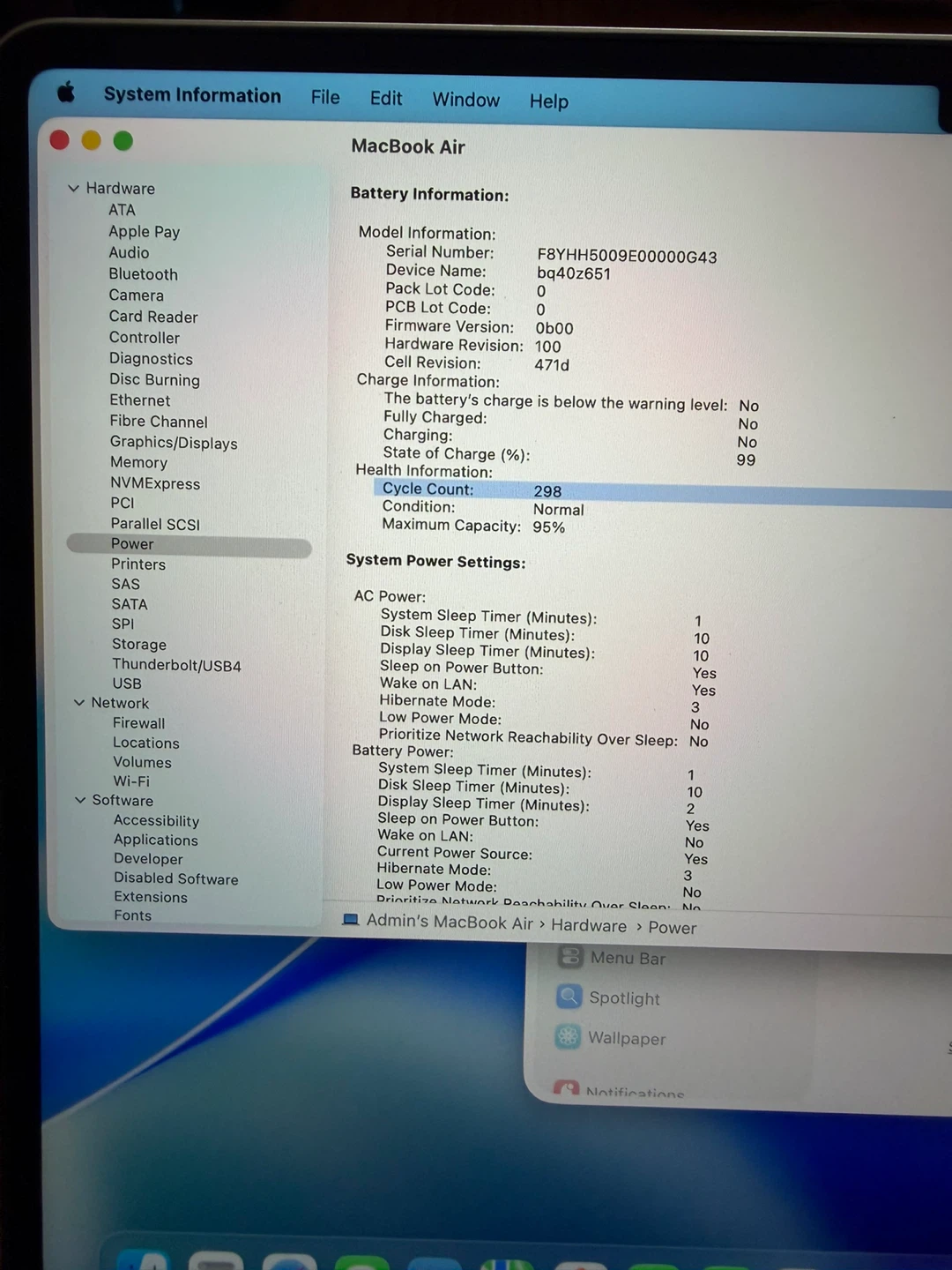Collapse the Network section chevron
The image size is (952, 1270).
tap(79, 703)
